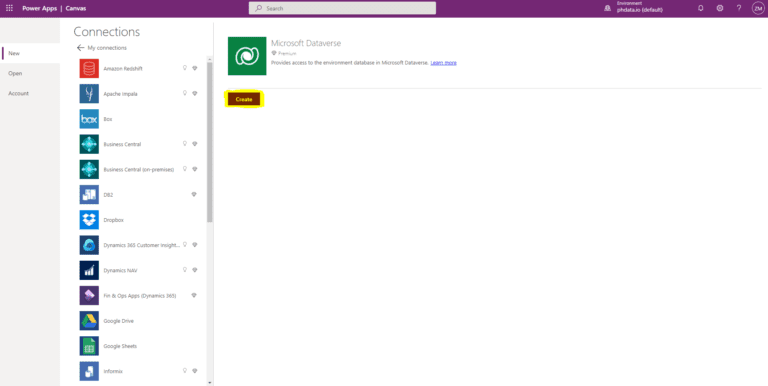Click the premium diamond beside Apache Impala

point(194,94)
